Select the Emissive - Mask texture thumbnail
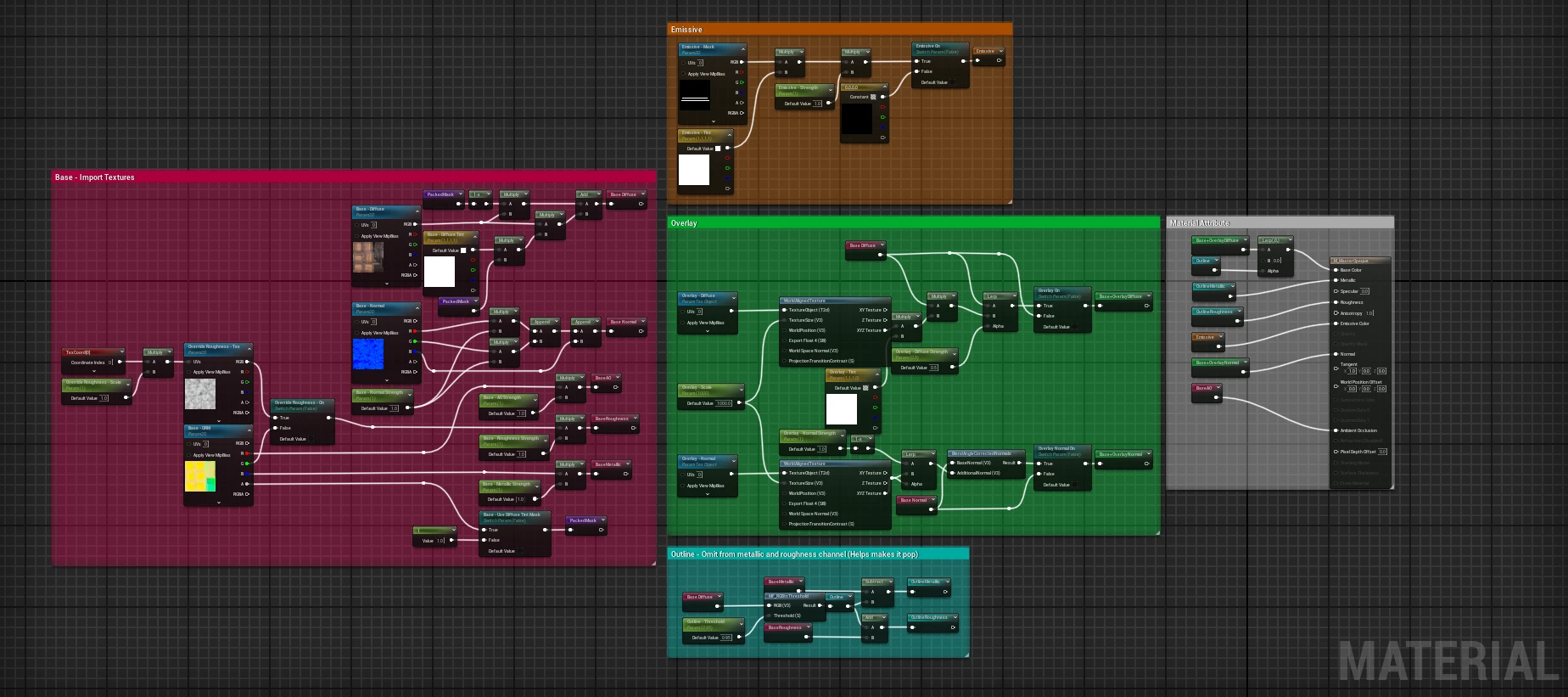Viewport: 1568px width, 697px height. (x=695, y=96)
